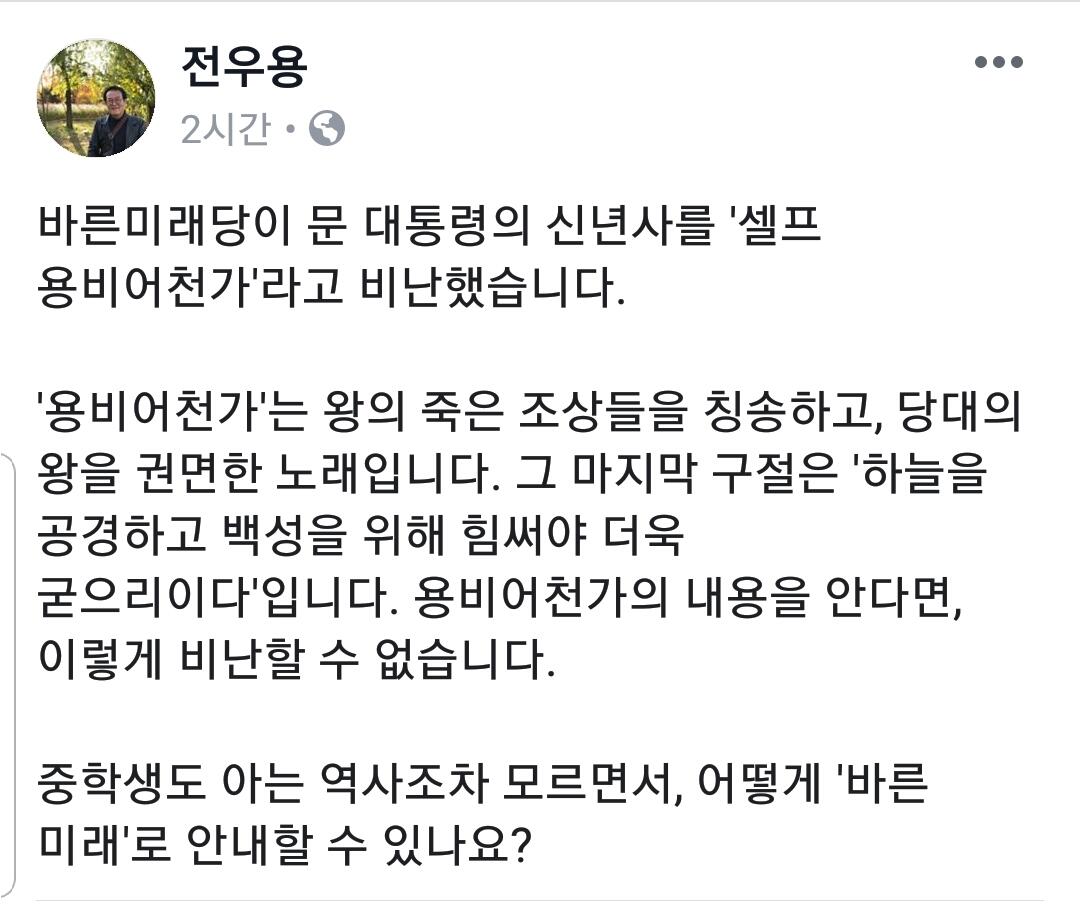Image resolution: width=1080 pixels, height=921 pixels.
Task: Open the three-dot post options menu
Action: coord(1000,62)
